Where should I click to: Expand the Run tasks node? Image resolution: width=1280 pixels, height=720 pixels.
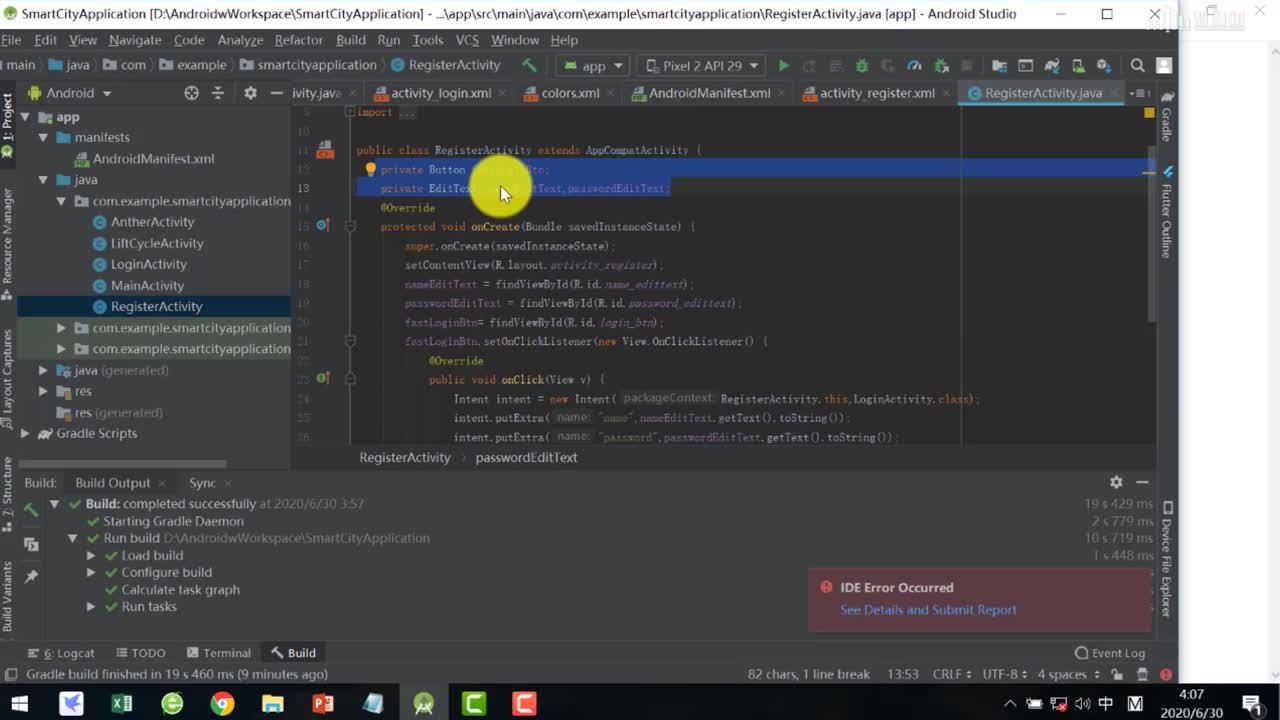(x=91, y=607)
